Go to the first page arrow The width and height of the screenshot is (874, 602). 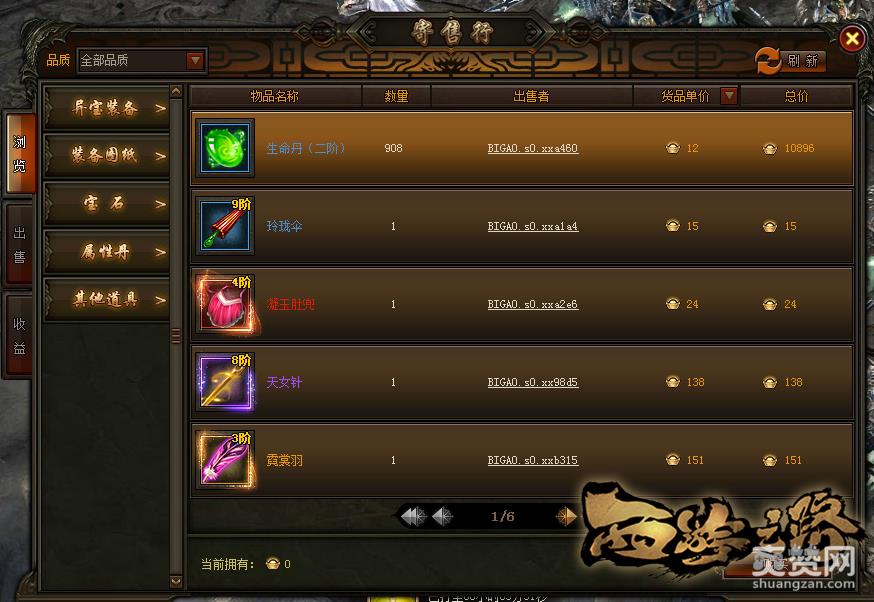point(414,516)
